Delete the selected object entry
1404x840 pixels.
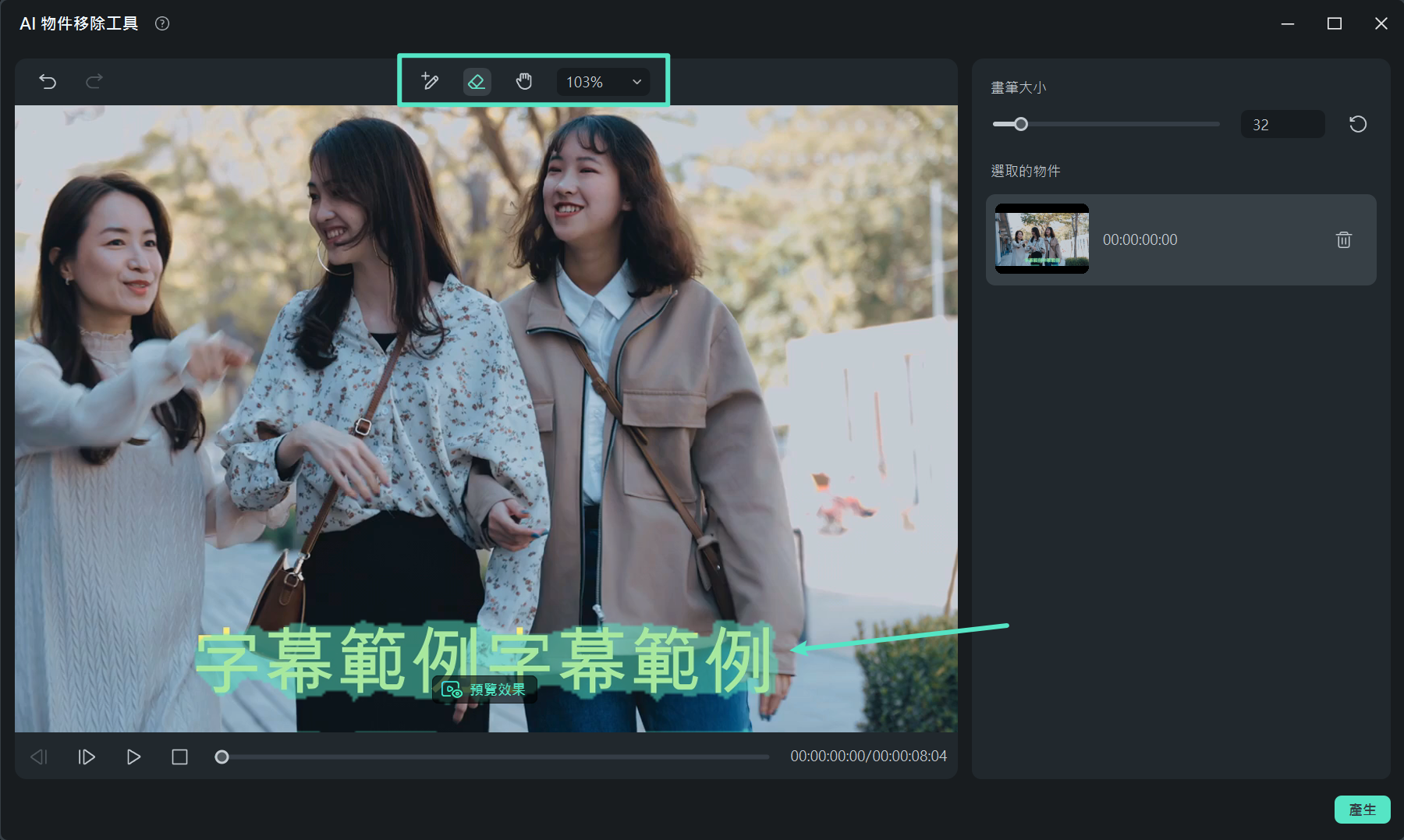(x=1343, y=239)
